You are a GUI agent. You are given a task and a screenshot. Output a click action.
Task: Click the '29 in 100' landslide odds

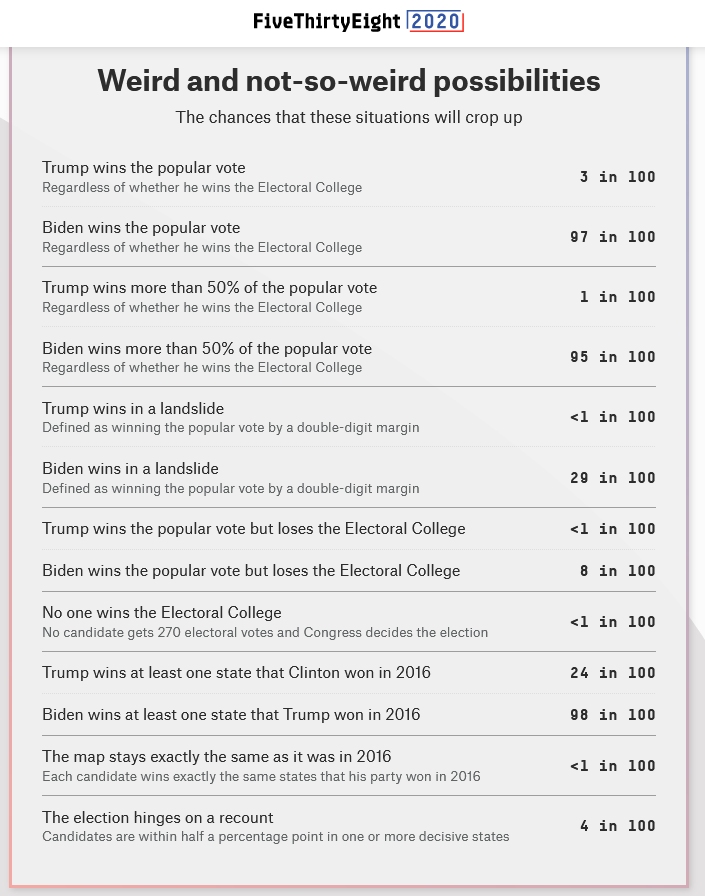coord(612,478)
